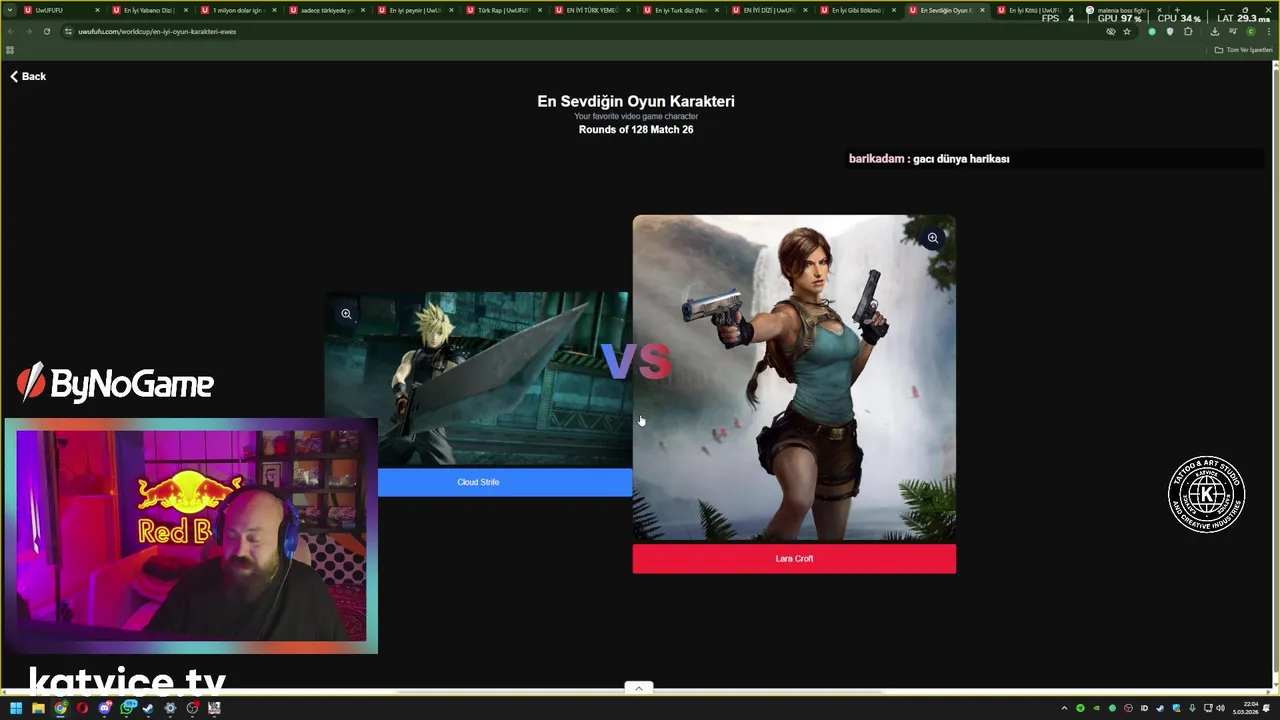Pick the Lara Croft picture

(794, 378)
